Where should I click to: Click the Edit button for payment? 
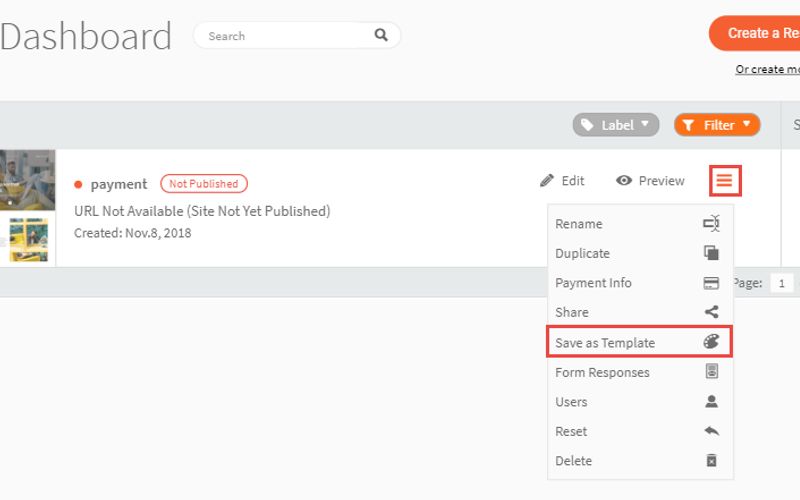(562, 181)
